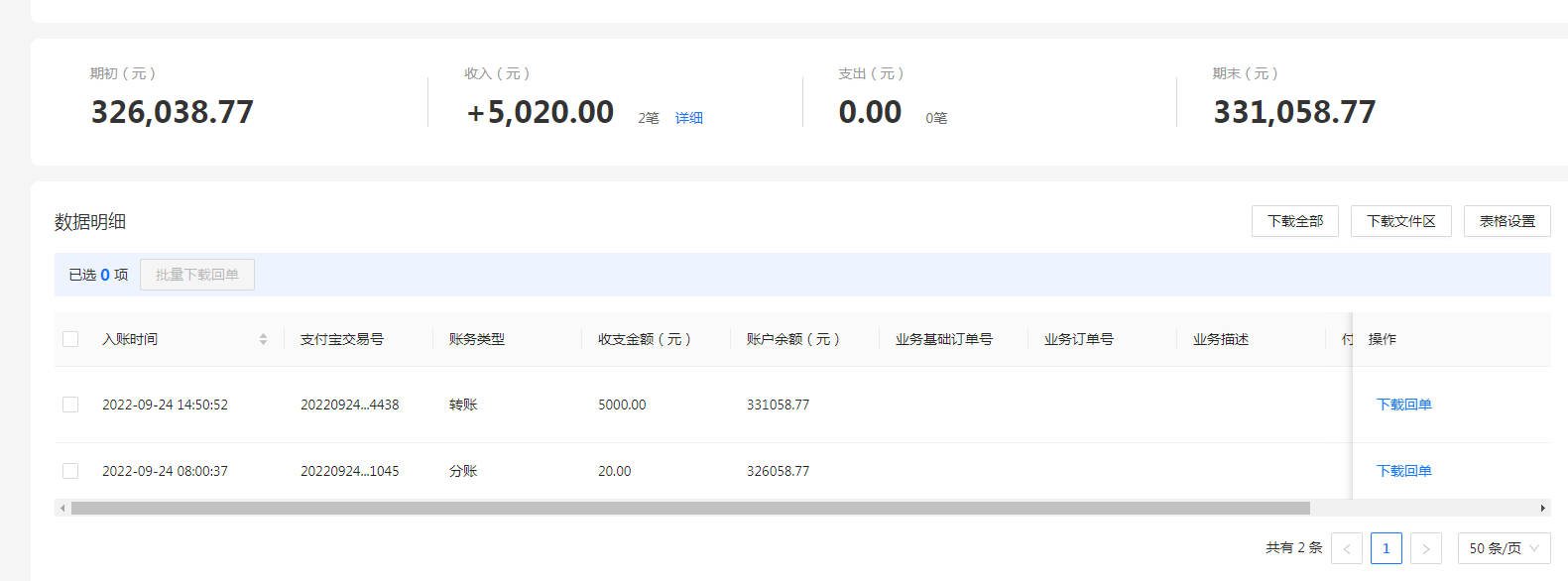This screenshot has height=581, width=1568.
Task: Toggle the select-all checkbox in table header
Action: click(70, 339)
